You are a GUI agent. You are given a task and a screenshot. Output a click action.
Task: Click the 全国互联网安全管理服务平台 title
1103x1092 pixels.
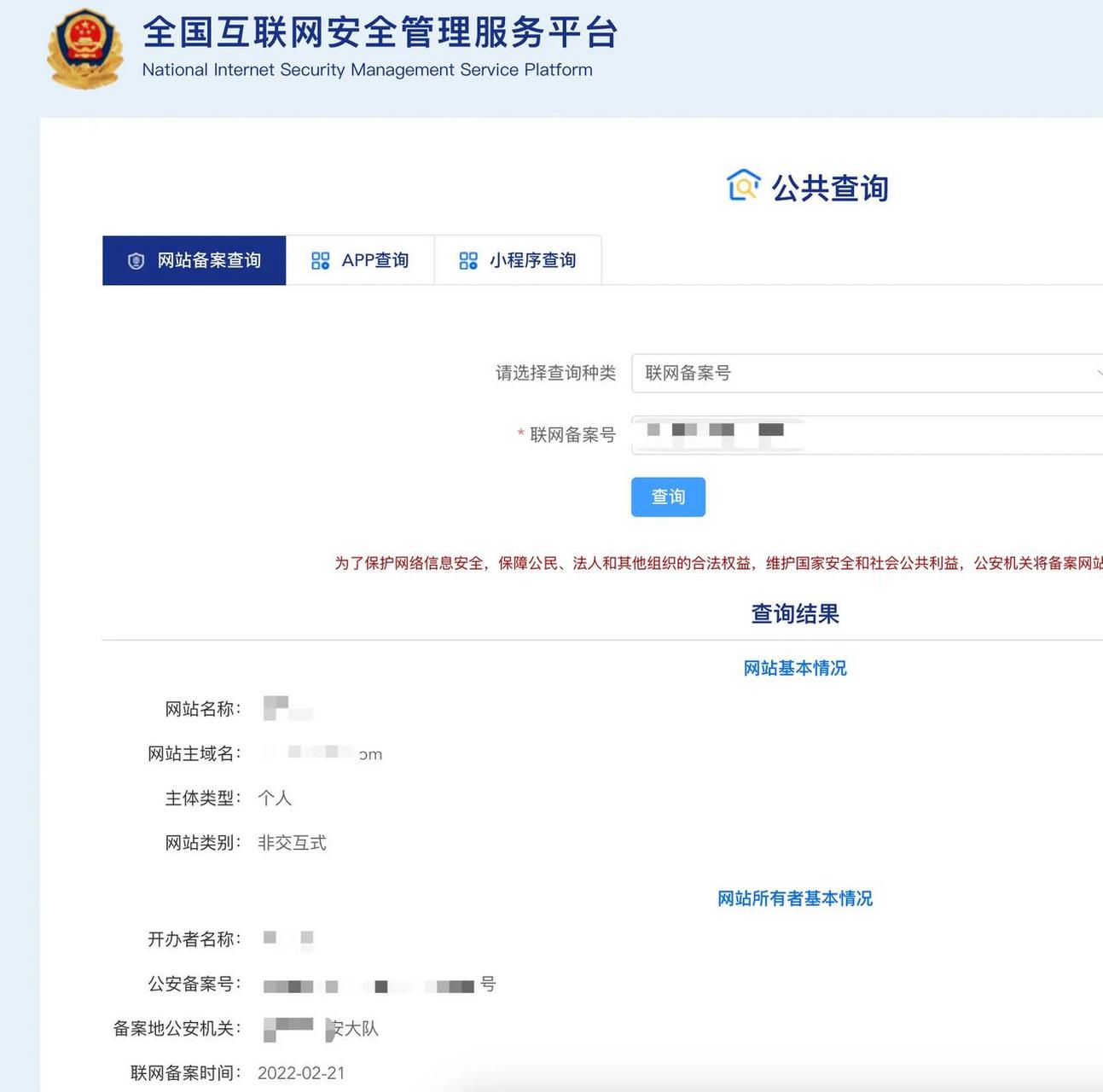380,32
